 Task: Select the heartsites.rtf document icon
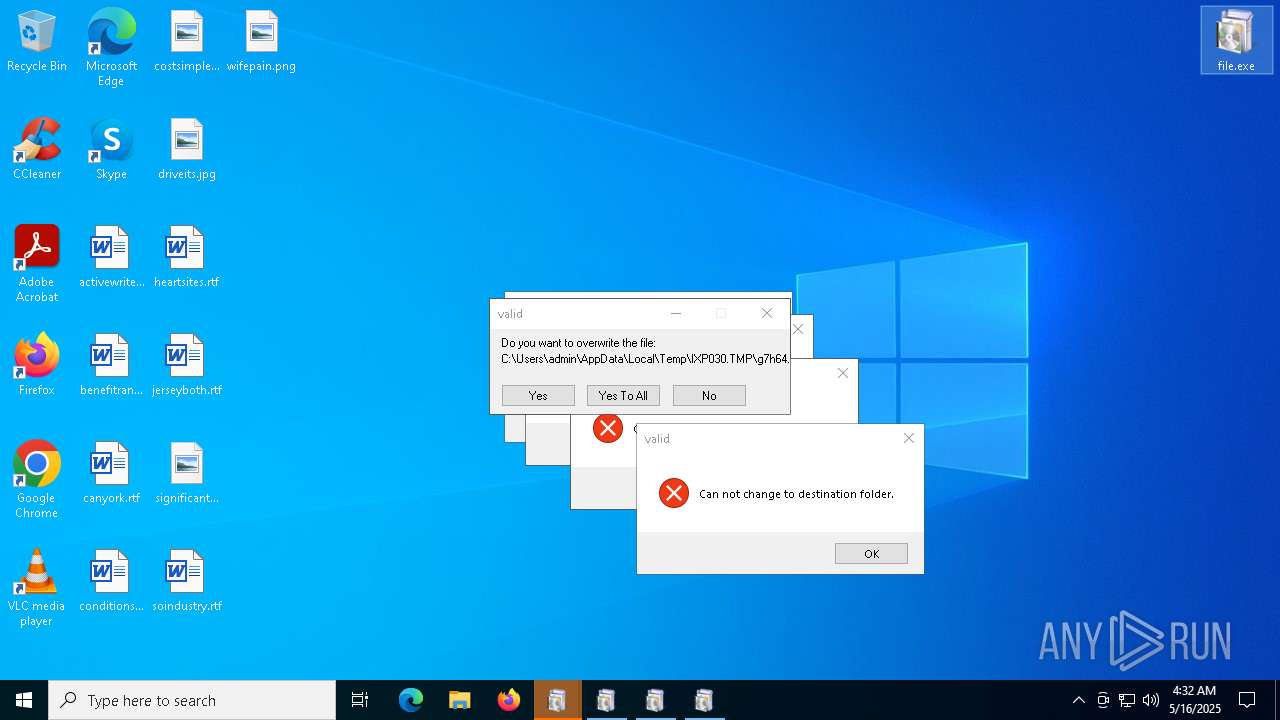point(187,258)
